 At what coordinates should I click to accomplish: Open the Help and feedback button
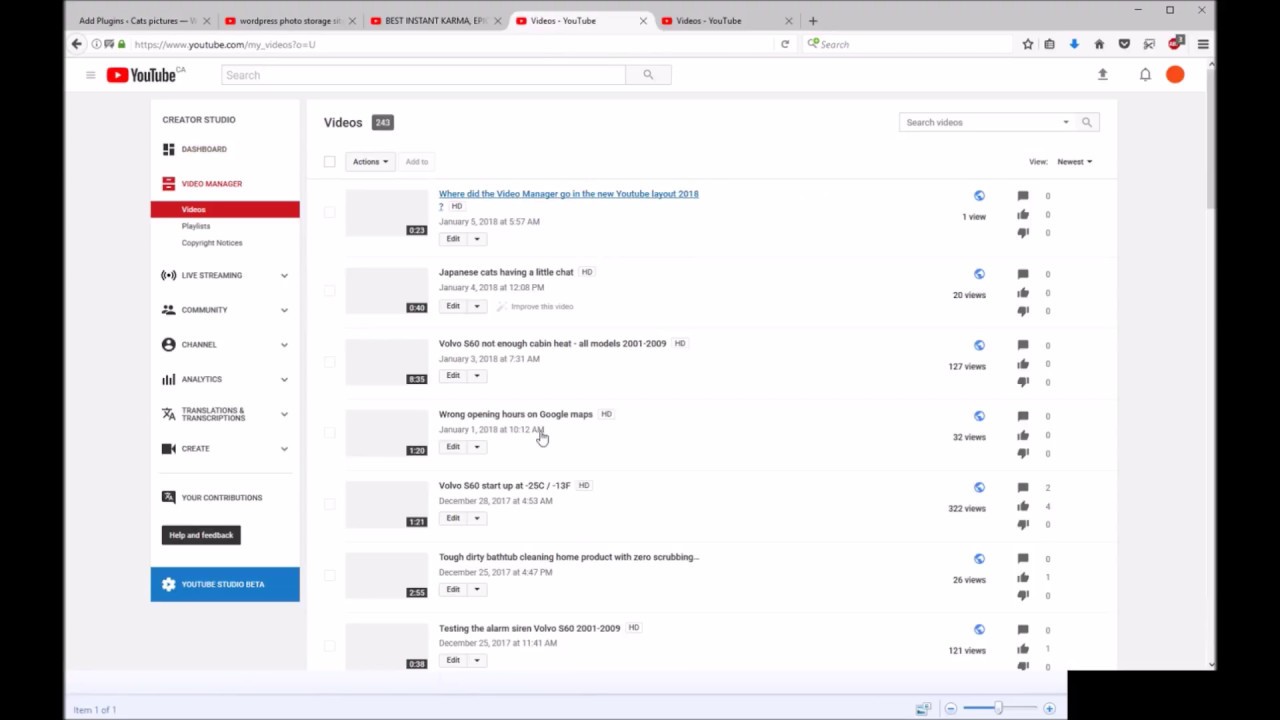[x=201, y=535]
